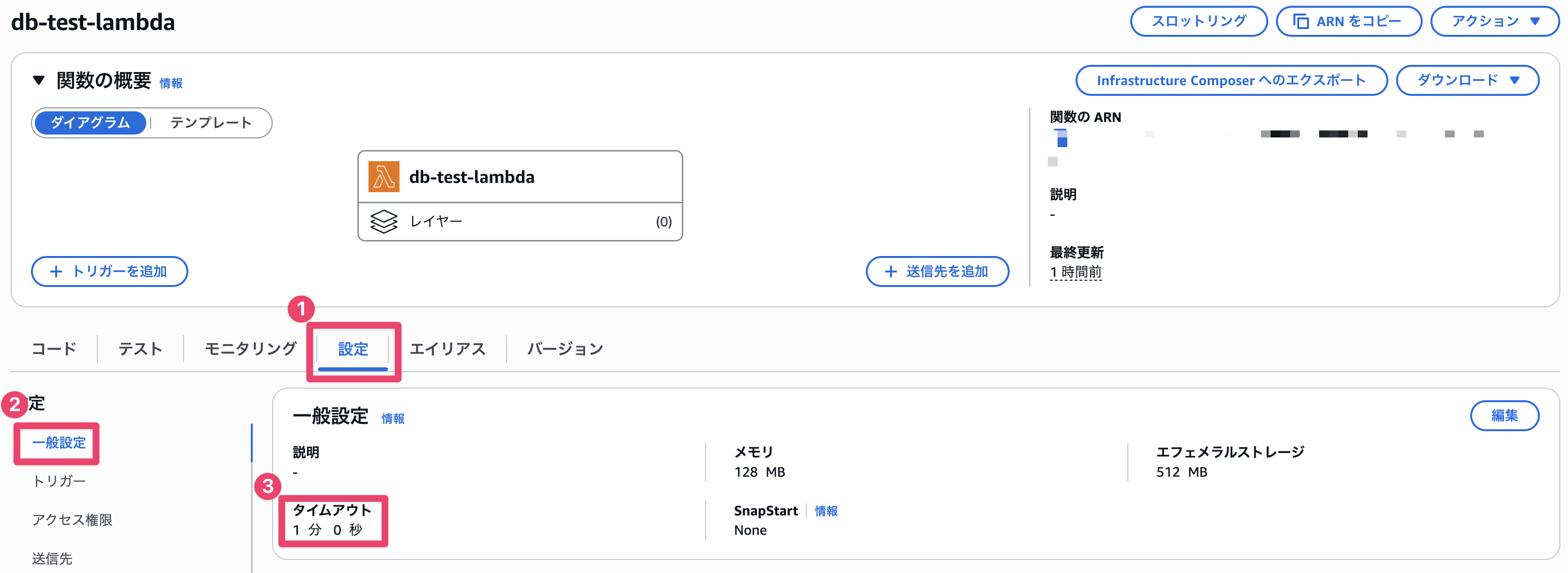
Task: Switch to the テンプレート view toggle
Action: coord(211,123)
